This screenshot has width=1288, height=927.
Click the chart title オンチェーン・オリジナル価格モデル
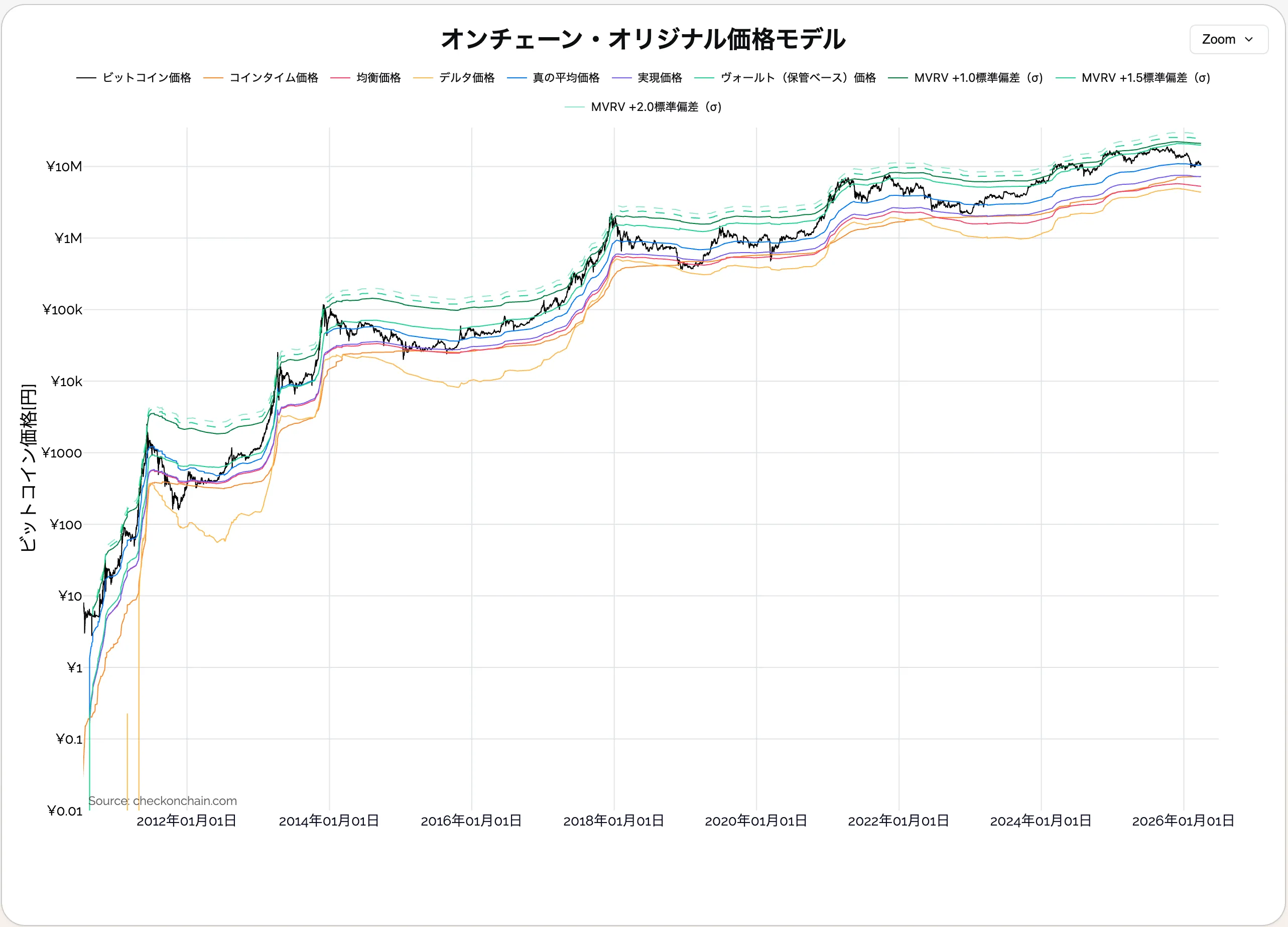[643, 39]
